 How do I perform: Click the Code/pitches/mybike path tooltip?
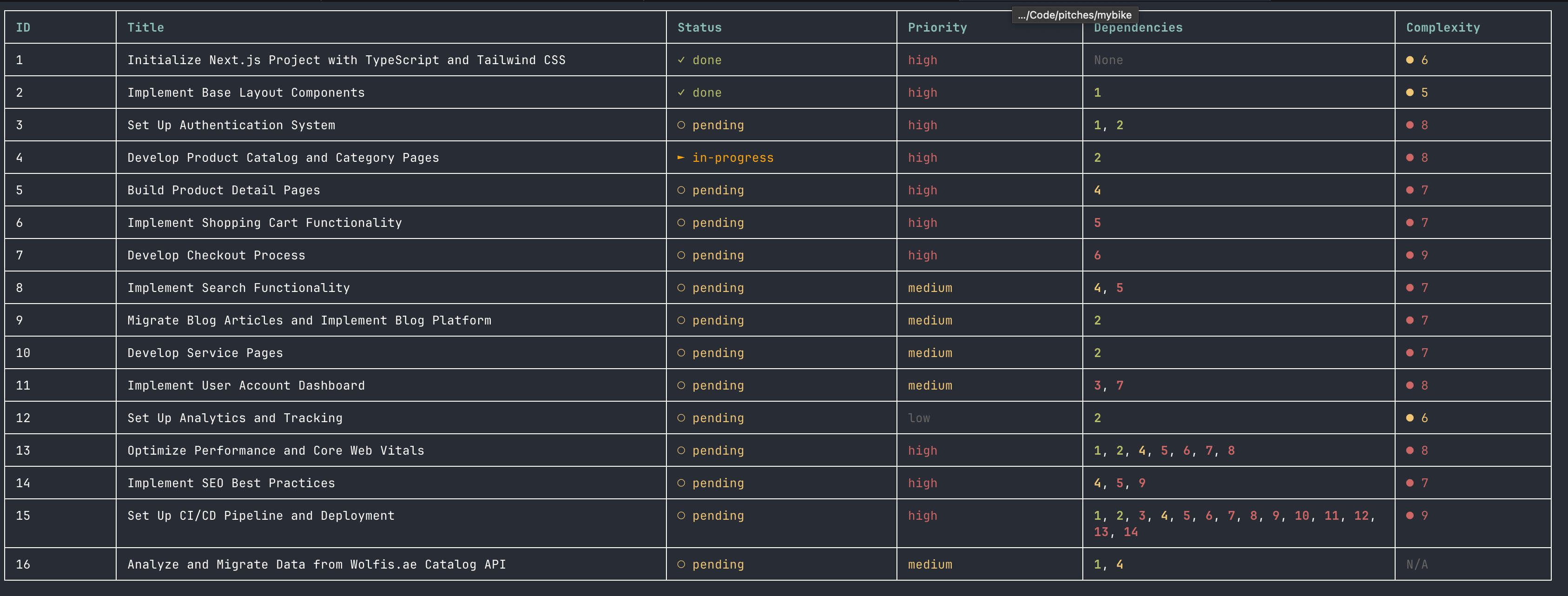point(1074,15)
